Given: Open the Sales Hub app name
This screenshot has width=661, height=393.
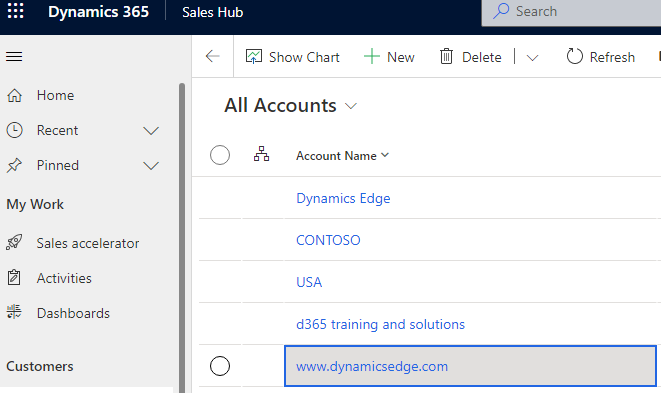Looking at the screenshot, I should click(212, 12).
